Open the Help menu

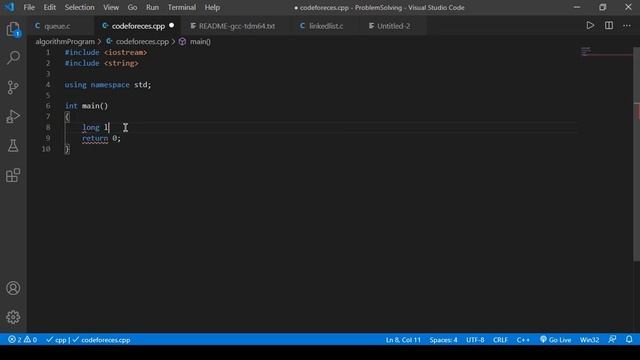click(212, 7)
